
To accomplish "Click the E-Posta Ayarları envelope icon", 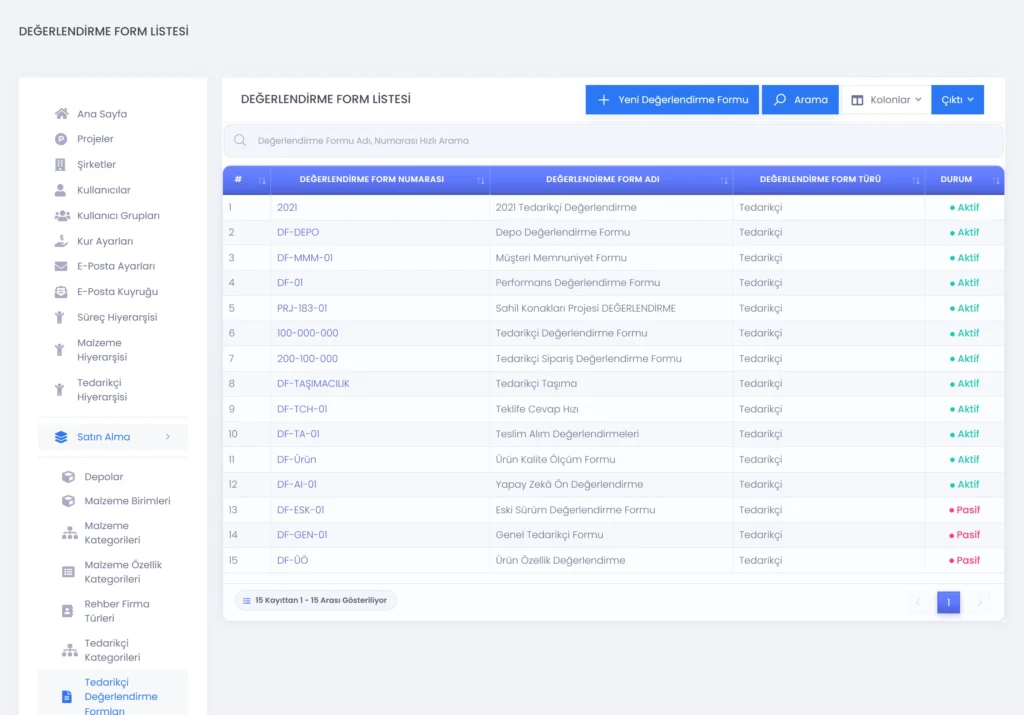I will point(61,266).
